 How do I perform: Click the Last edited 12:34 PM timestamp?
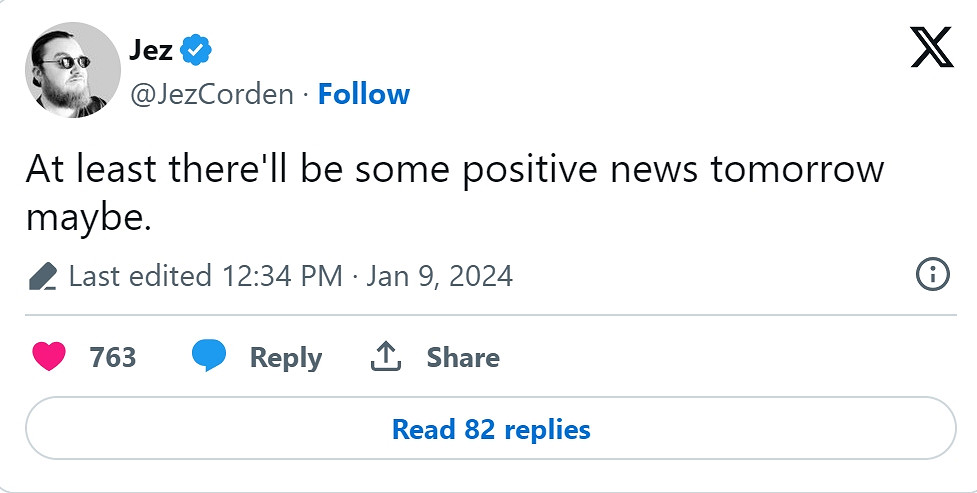click(x=205, y=276)
